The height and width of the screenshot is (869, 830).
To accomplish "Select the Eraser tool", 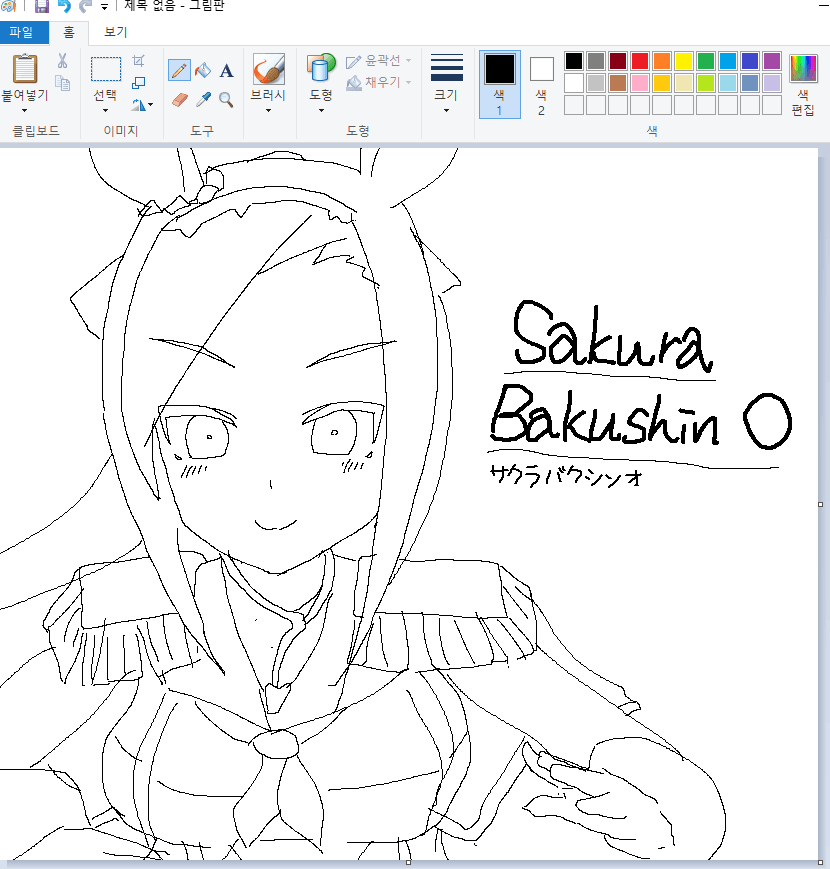I will 180,100.
